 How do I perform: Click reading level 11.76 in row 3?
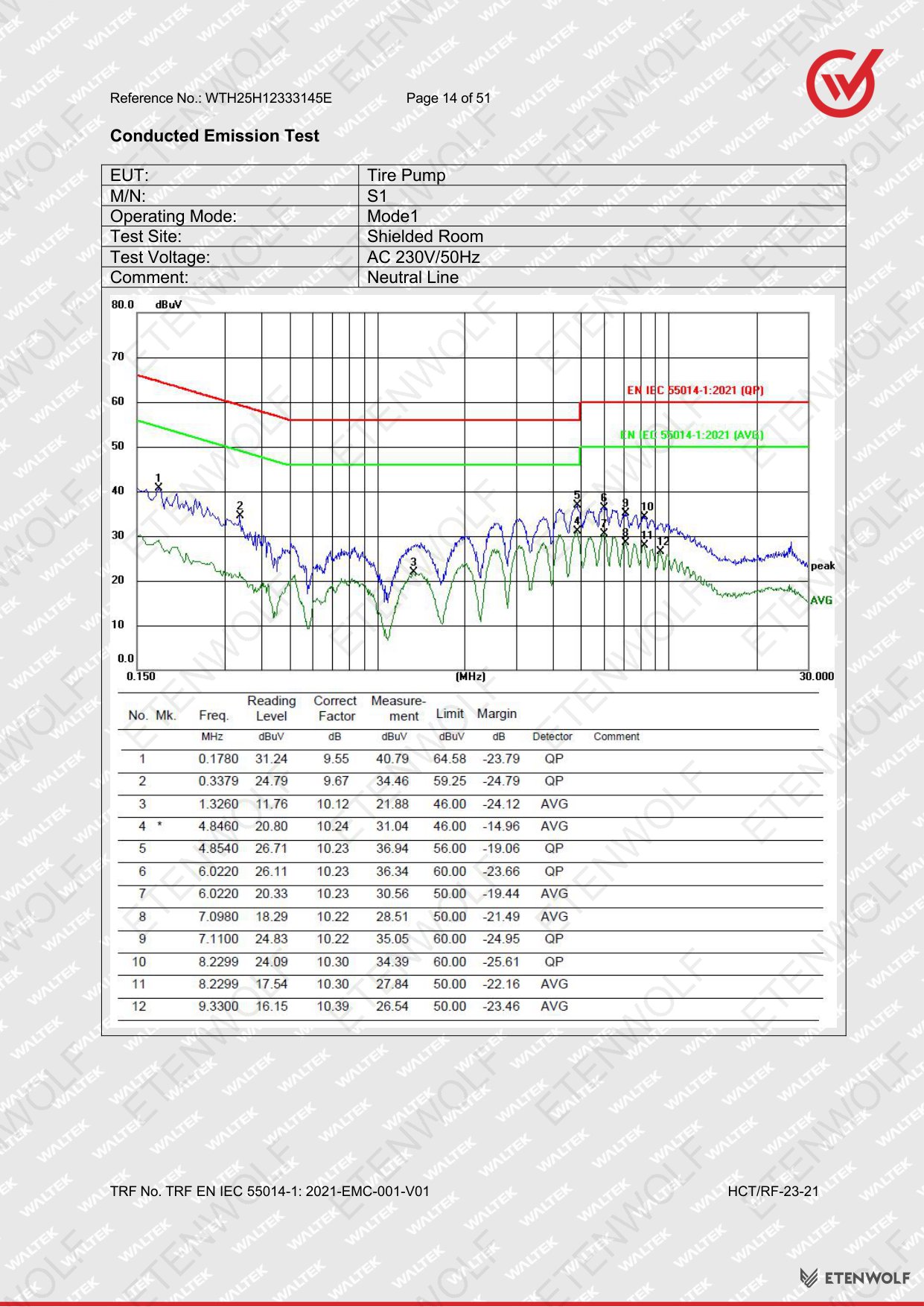point(271,804)
